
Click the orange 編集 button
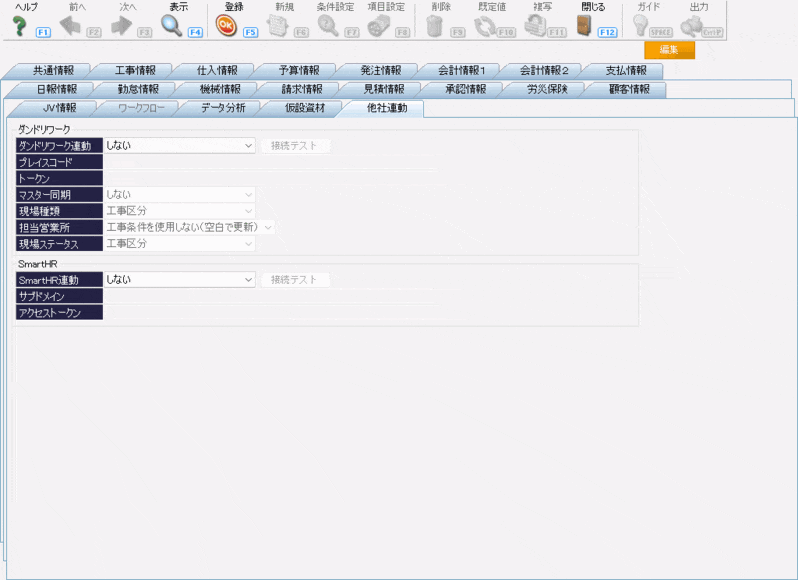[669, 50]
